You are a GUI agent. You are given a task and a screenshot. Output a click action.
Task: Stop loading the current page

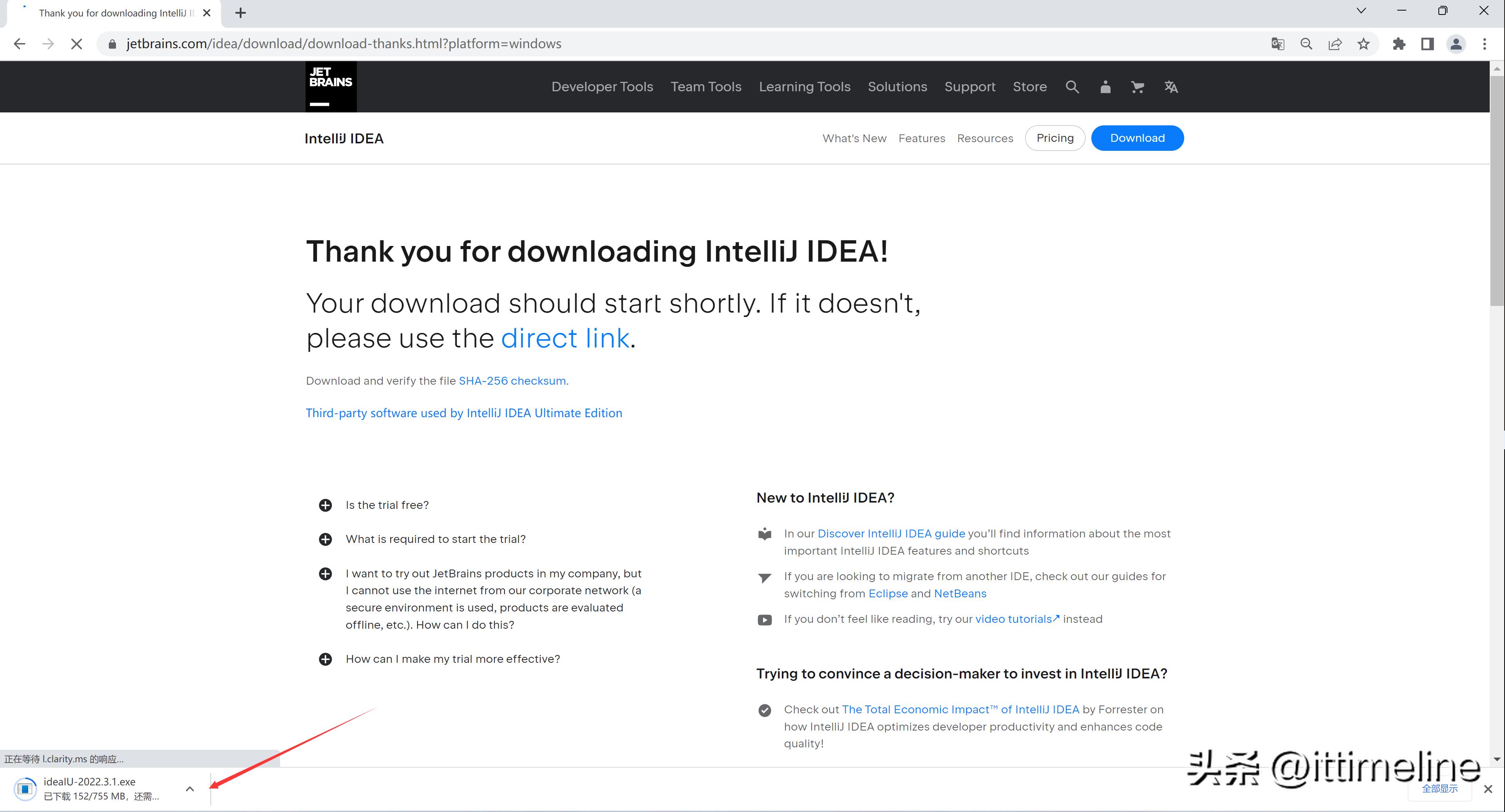(76, 44)
